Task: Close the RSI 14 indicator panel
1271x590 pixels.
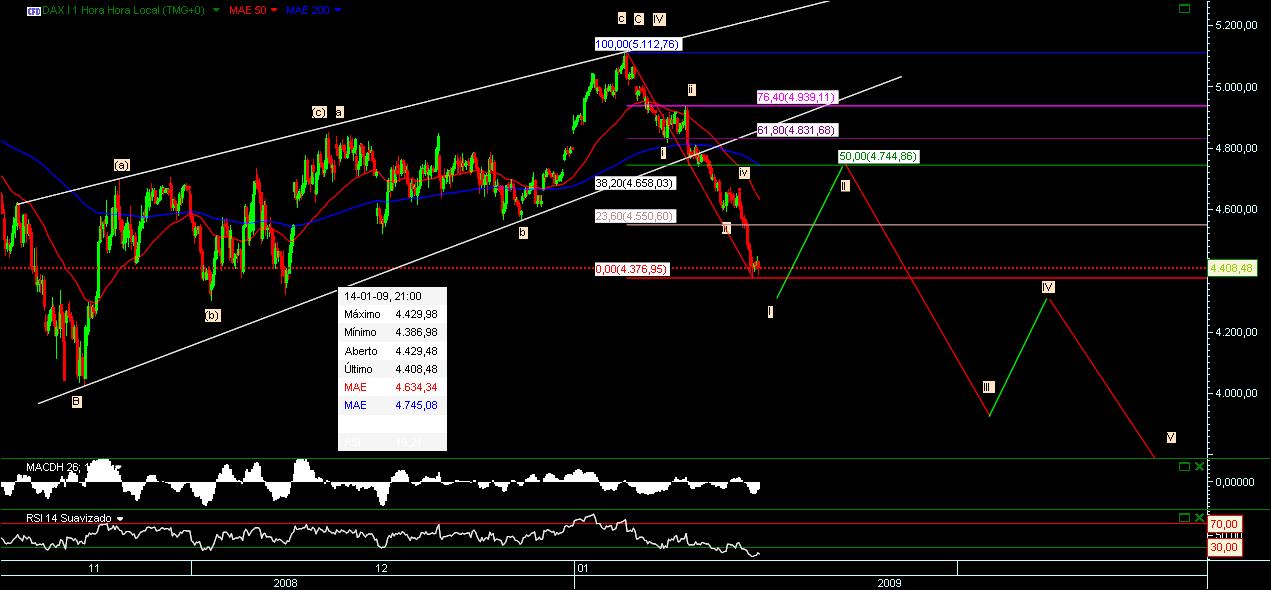Action: 1200,517
